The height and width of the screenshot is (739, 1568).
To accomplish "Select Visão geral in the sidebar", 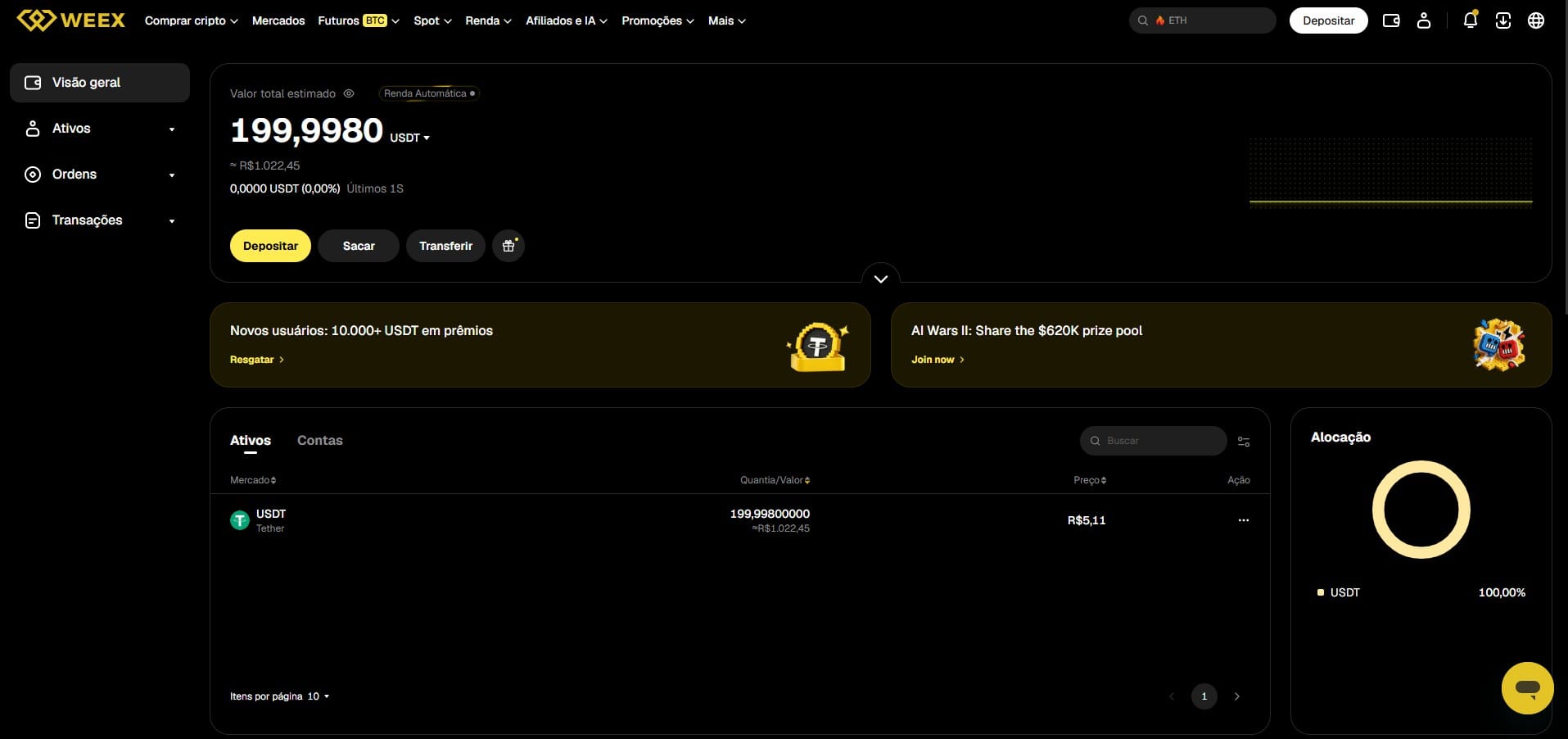I will coord(100,83).
